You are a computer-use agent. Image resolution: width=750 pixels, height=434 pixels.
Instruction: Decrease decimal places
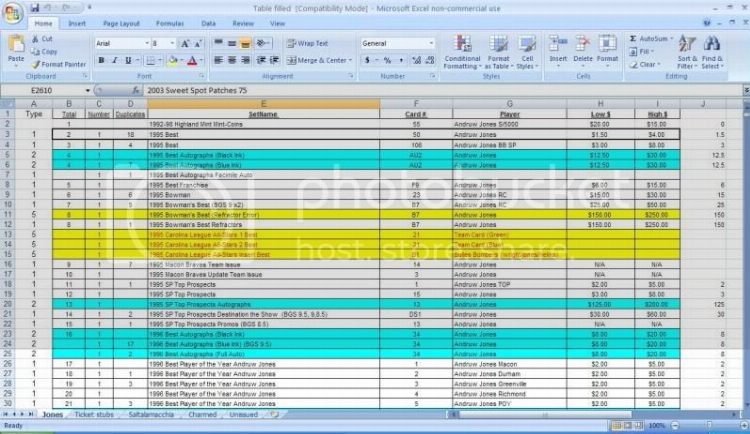coord(430,60)
